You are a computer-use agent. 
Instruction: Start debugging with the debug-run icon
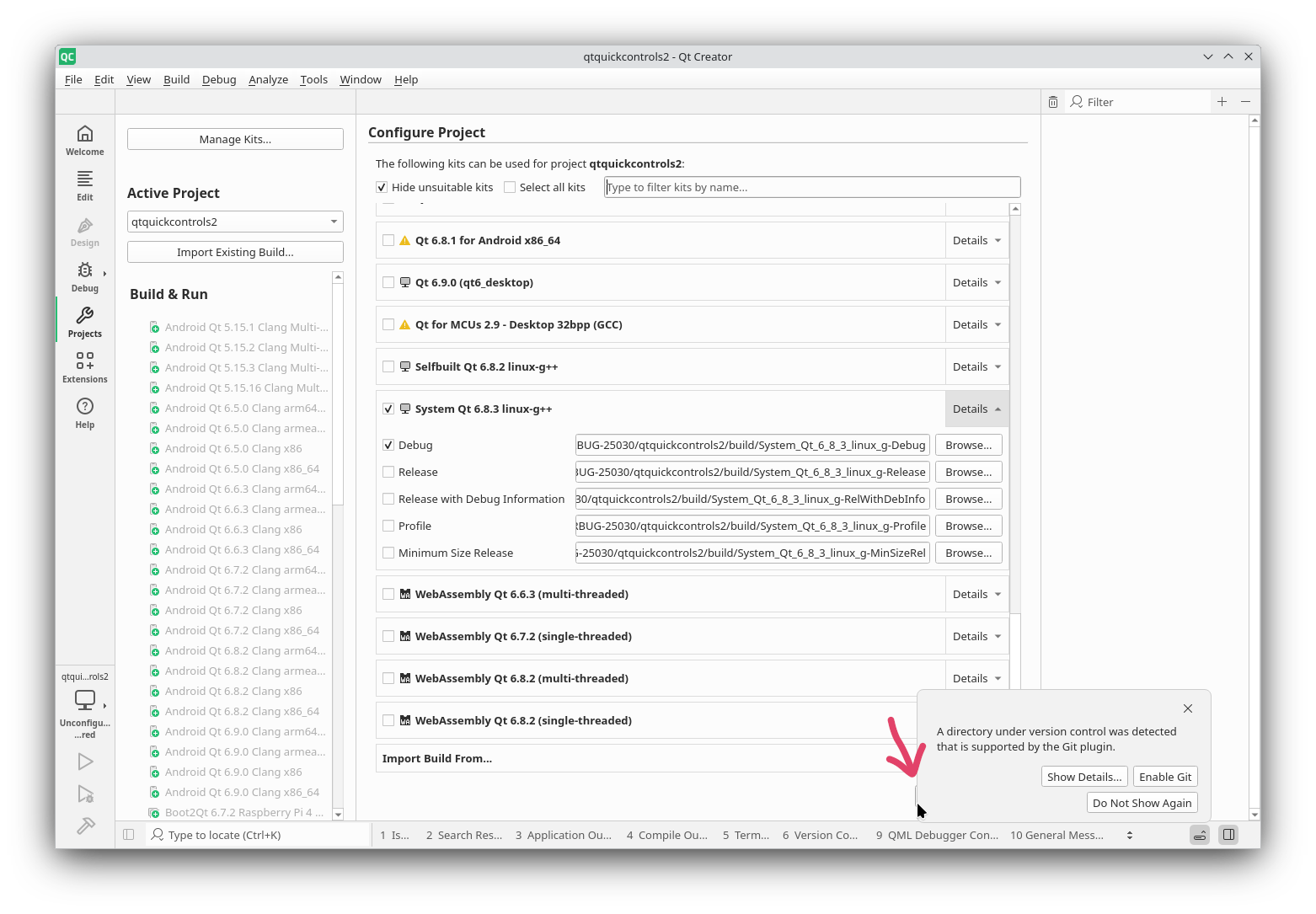point(85,794)
